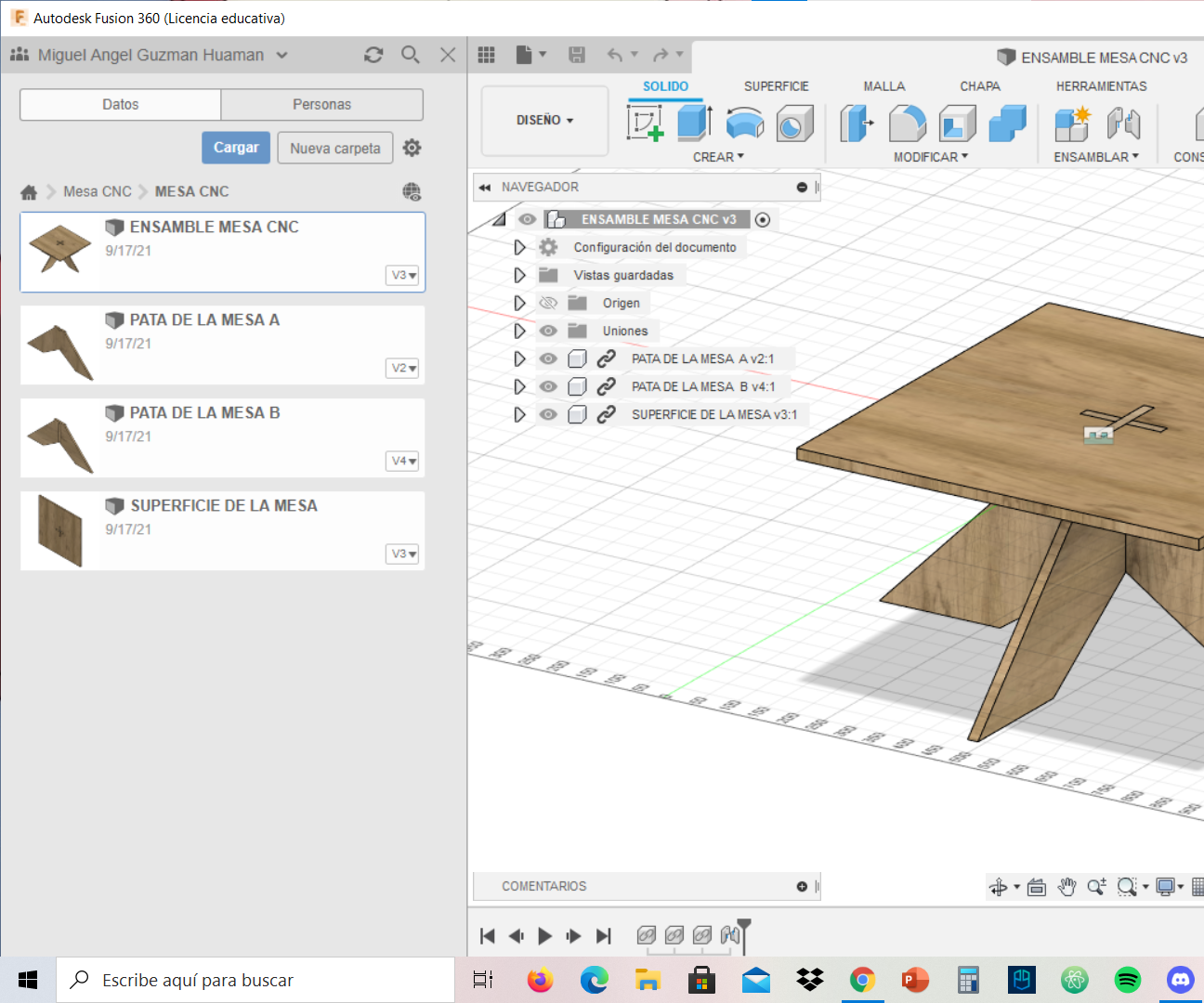Go to the home projects icon
This screenshot has height=1003, width=1204.
coord(29,191)
